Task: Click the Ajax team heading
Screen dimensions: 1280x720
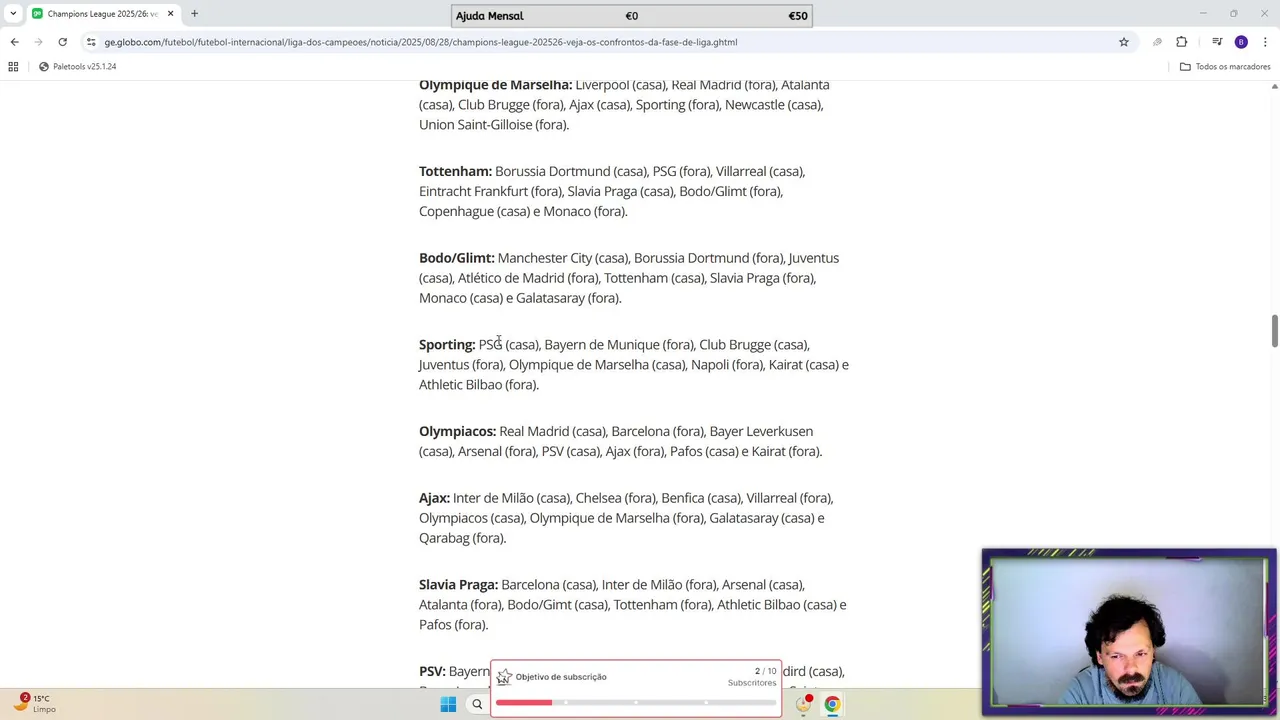Action: [x=434, y=498]
